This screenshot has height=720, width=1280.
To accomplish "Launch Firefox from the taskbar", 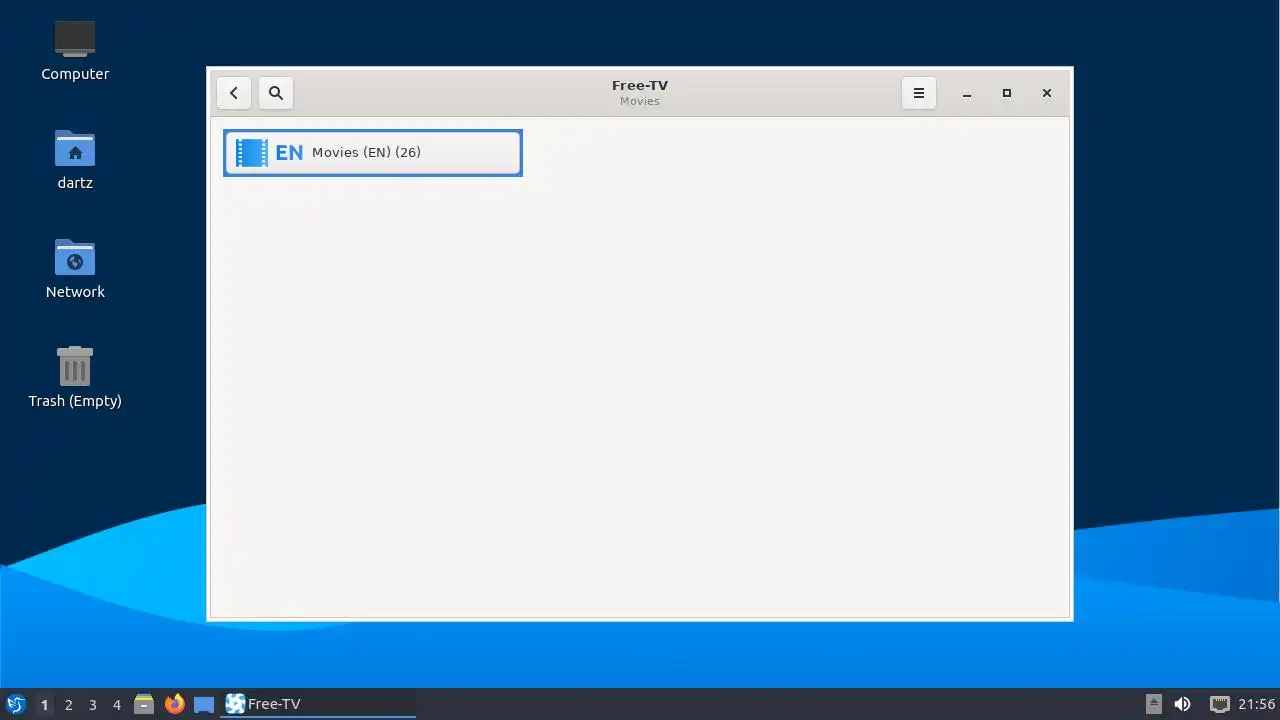I will pos(174,704).
